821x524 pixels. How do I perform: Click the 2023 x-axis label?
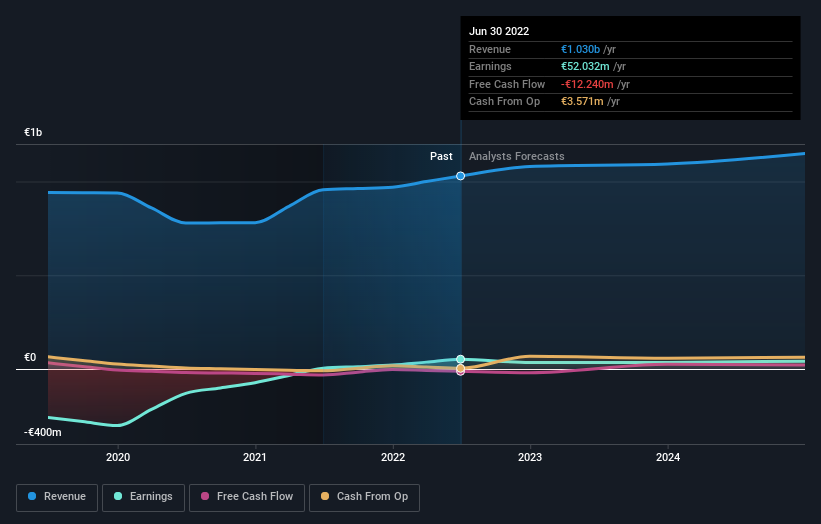click(530, 458)
